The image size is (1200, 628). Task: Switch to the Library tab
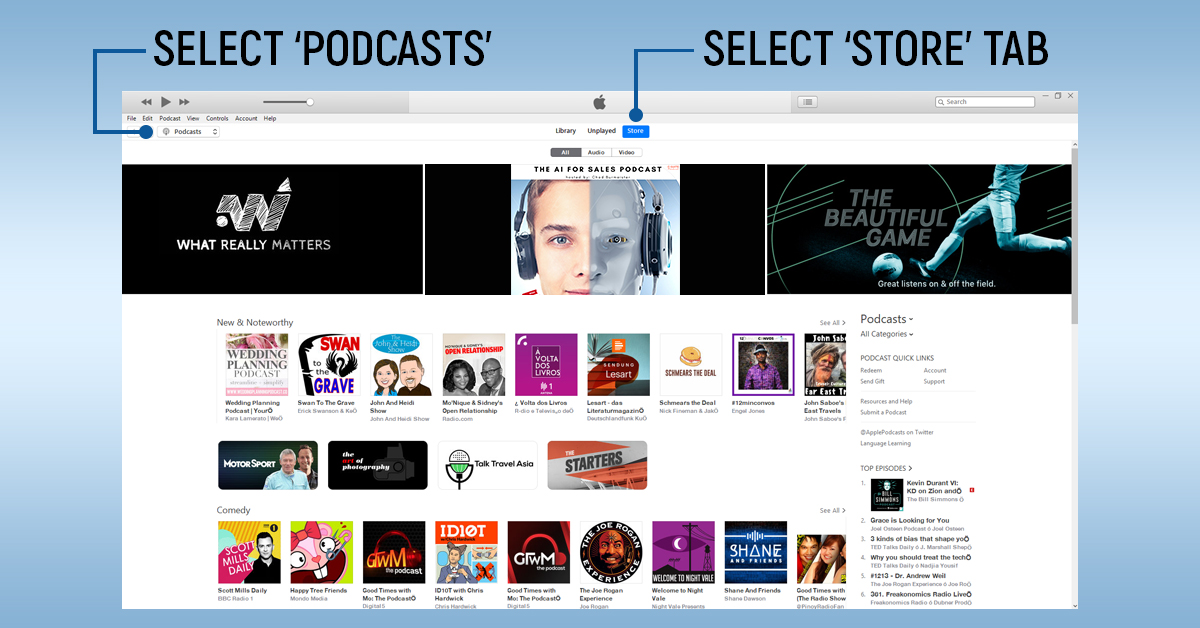pyautogui.click(x=566, y=131)
